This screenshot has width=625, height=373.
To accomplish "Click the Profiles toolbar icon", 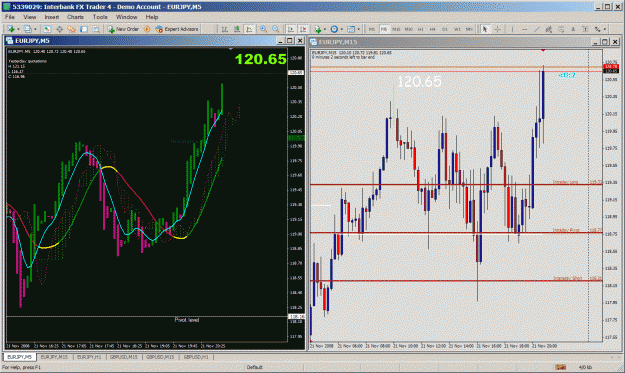I will (x=27, y=29).
